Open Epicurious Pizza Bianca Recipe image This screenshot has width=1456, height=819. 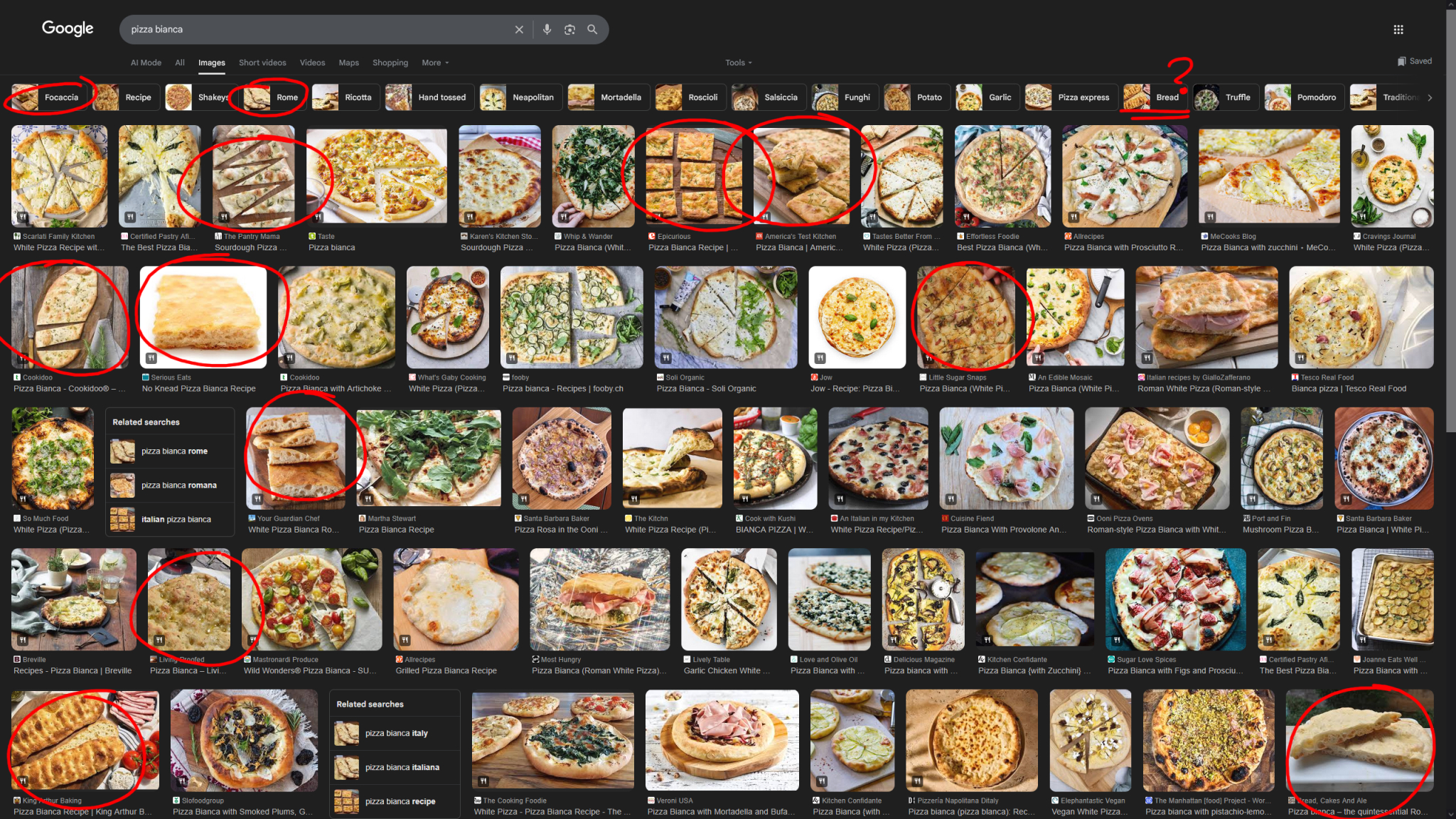click(694, 176)
